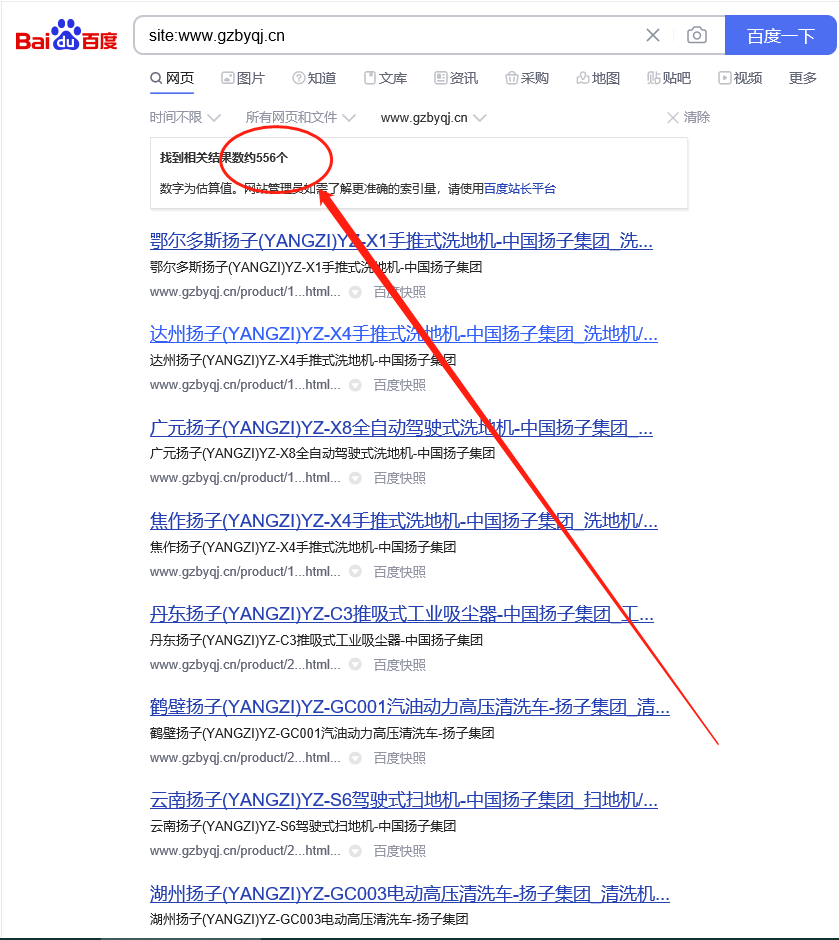Viewport: 839px width, 940px height.
Task: Open the 更多 menu
Action: tap(803, 78)
